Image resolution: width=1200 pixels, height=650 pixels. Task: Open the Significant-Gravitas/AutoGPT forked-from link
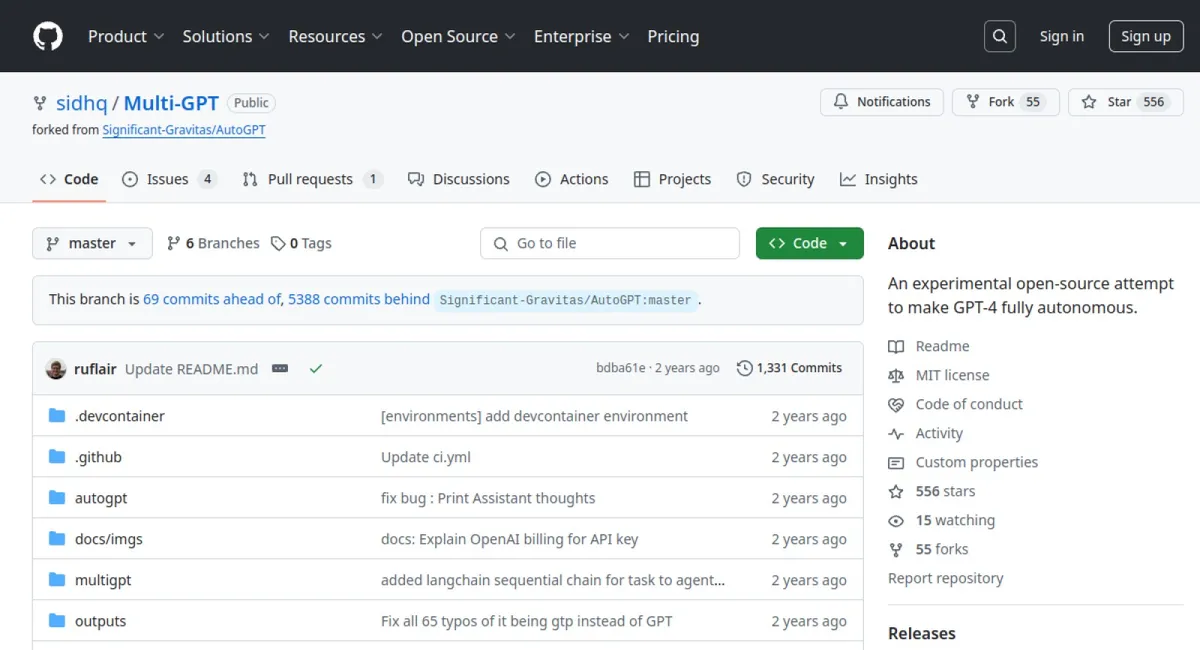point(184,130)
